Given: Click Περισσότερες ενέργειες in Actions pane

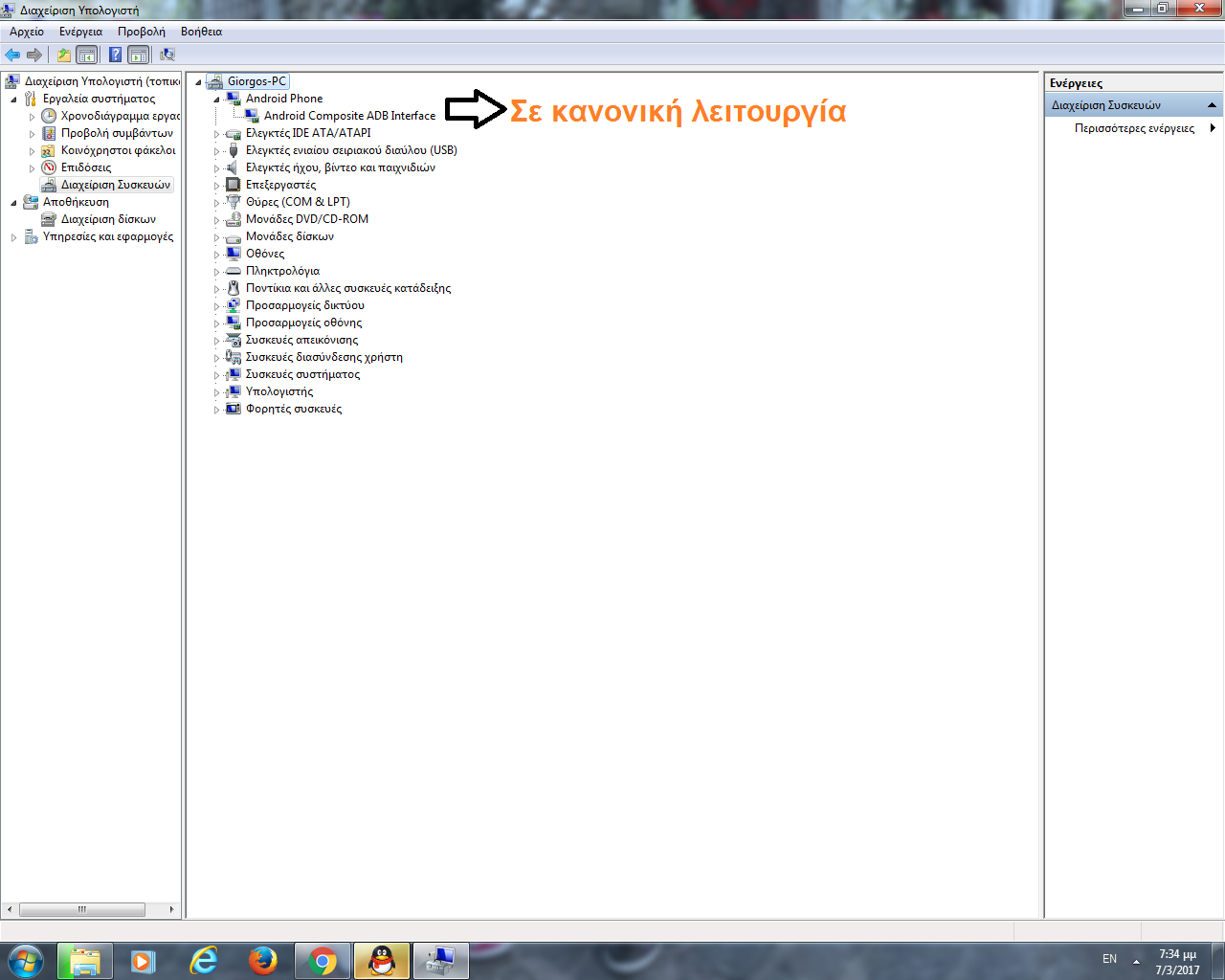Looking at the screenshot, I should pyautogui.click(x=1134, y=128).
